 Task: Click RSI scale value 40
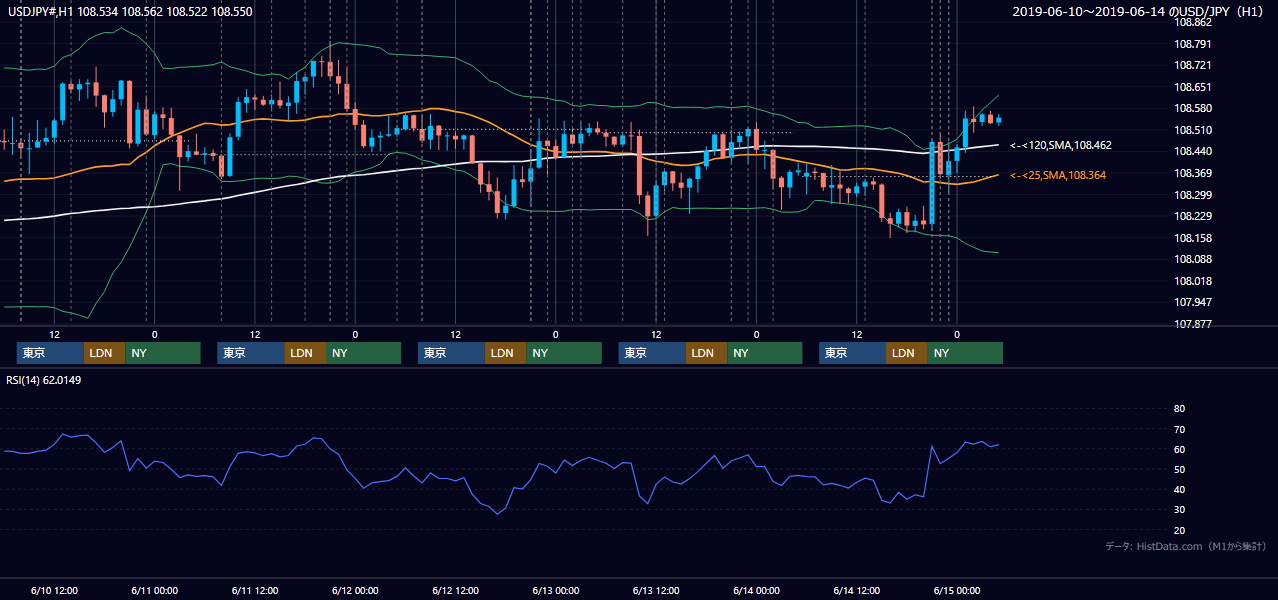[1179, 489]
